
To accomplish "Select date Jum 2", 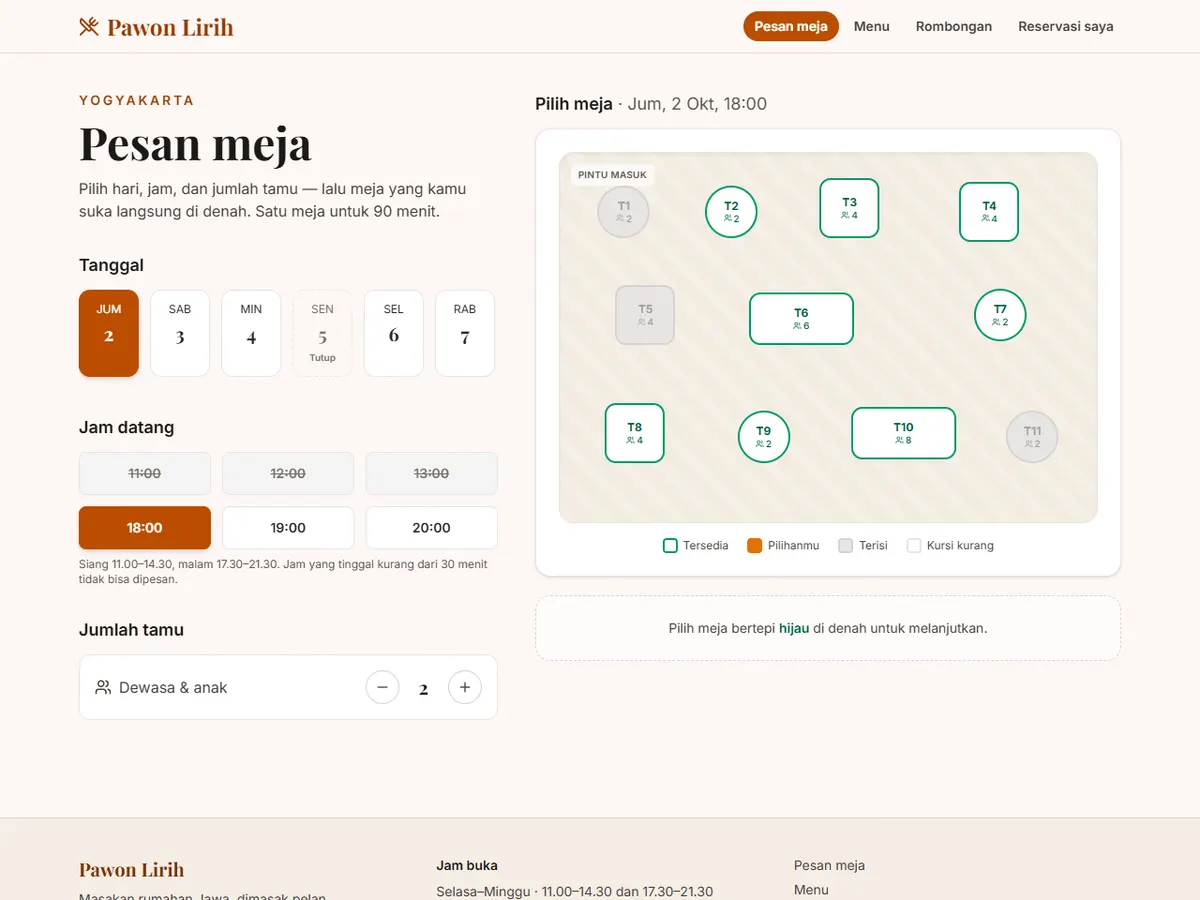I will [x=109, y=333].
